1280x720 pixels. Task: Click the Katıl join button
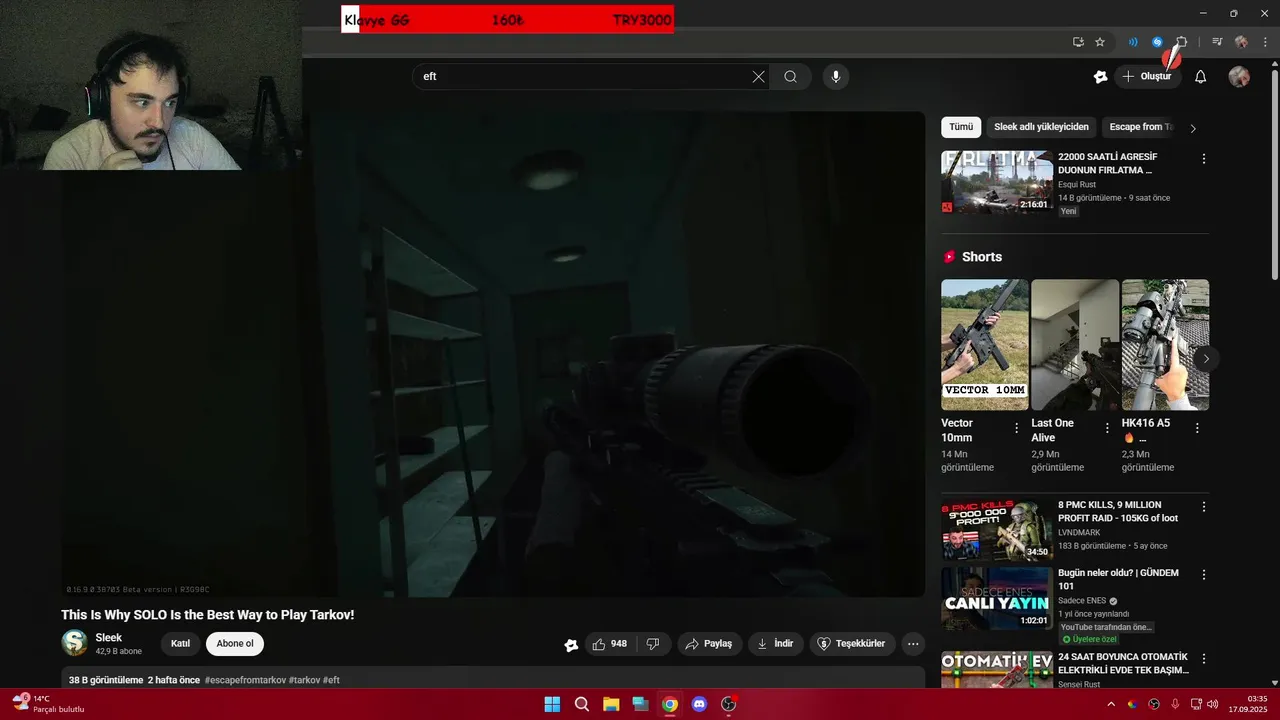pyautogui.click(x=180, y=644)
